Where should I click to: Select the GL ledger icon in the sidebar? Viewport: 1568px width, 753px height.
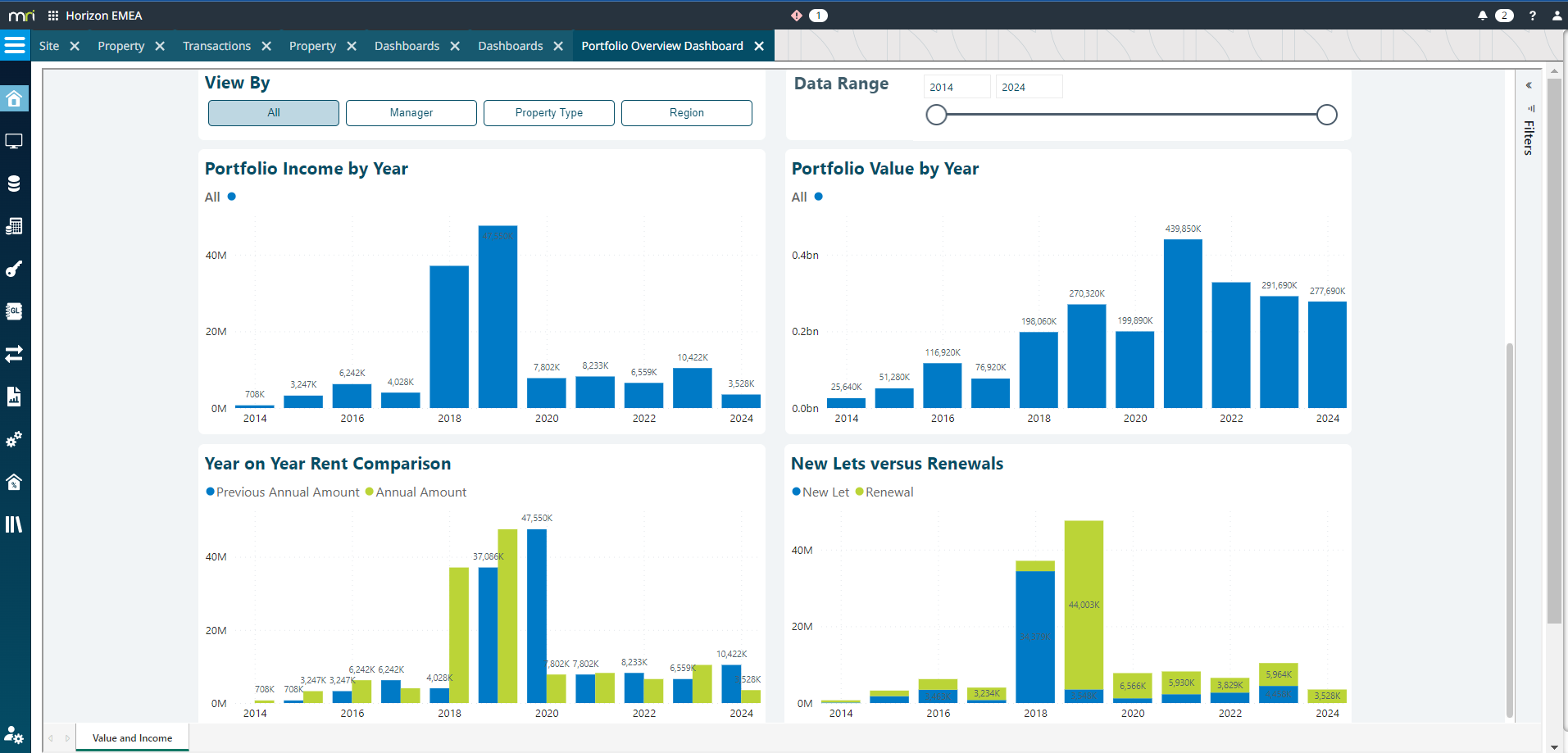coord(15,311)
